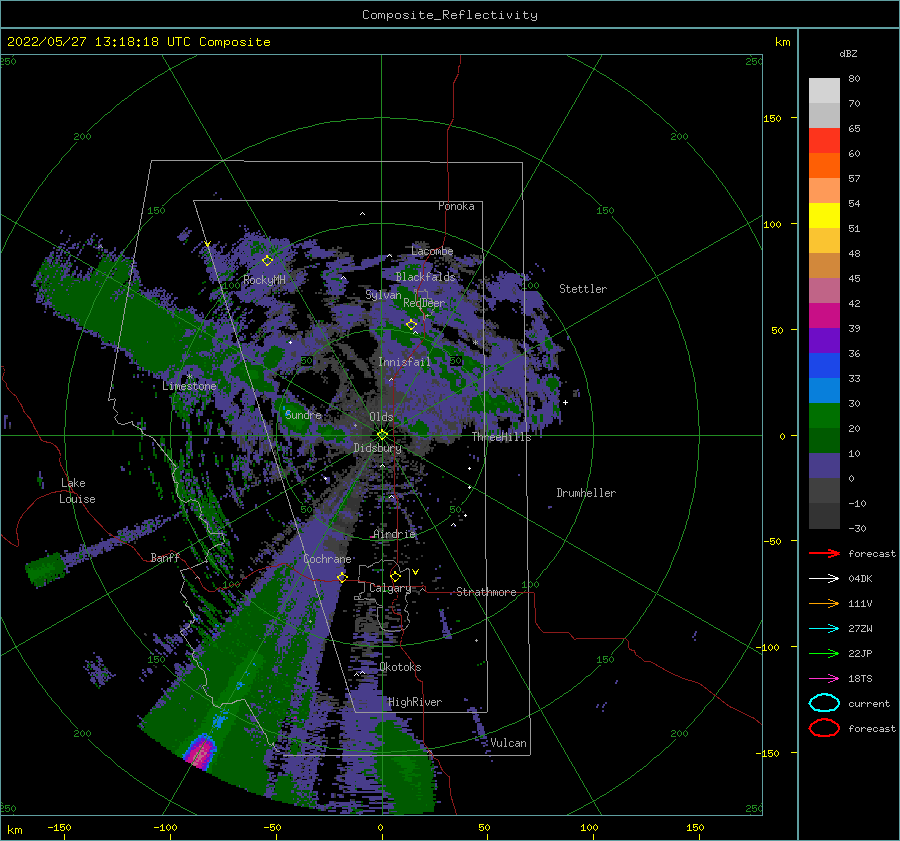Click the Lake Louise label
The width and height of the screenshot is (900, 841).
(x=77, y=491)
